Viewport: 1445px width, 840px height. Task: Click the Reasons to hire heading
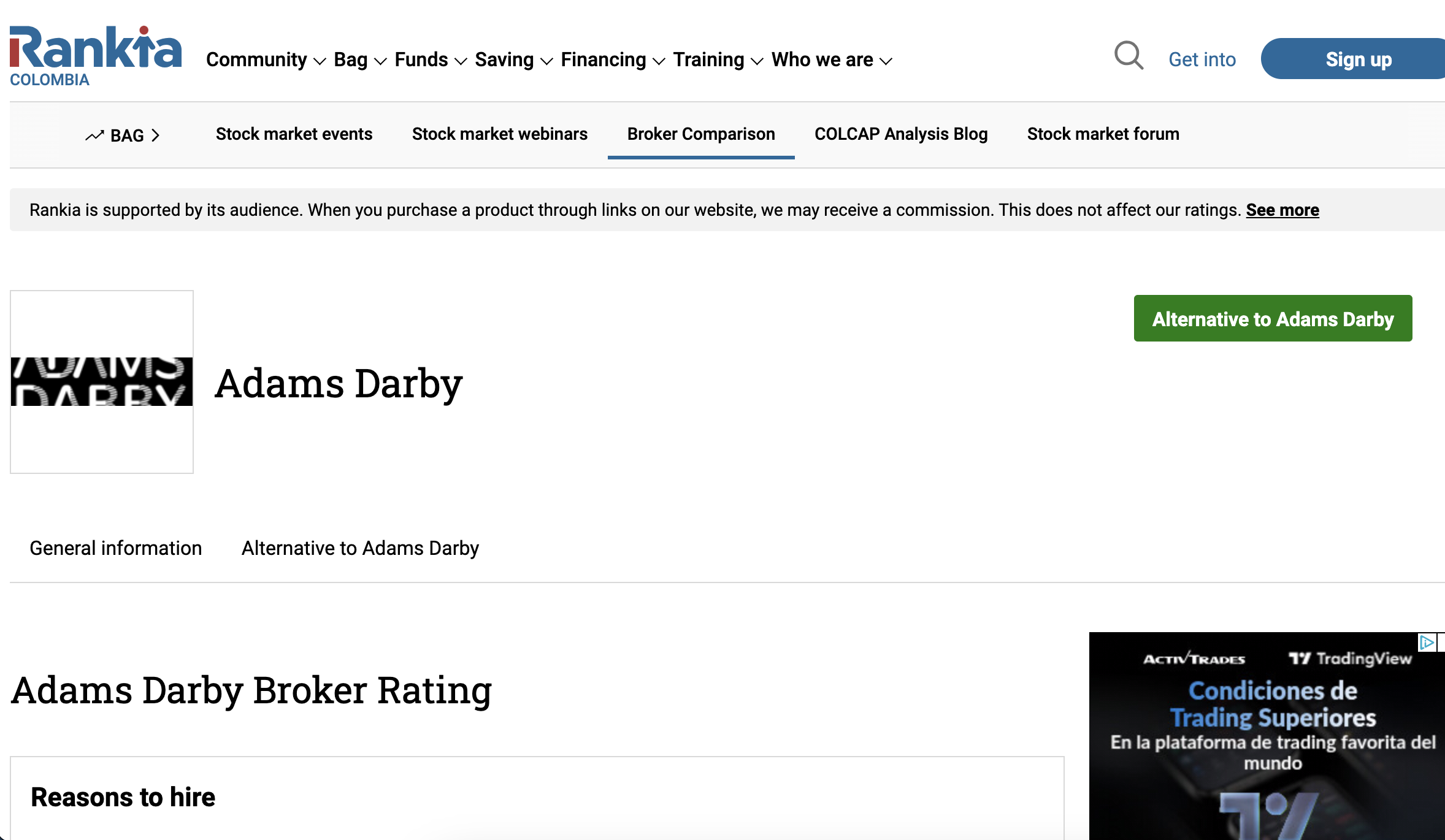(x=123, y=796)
